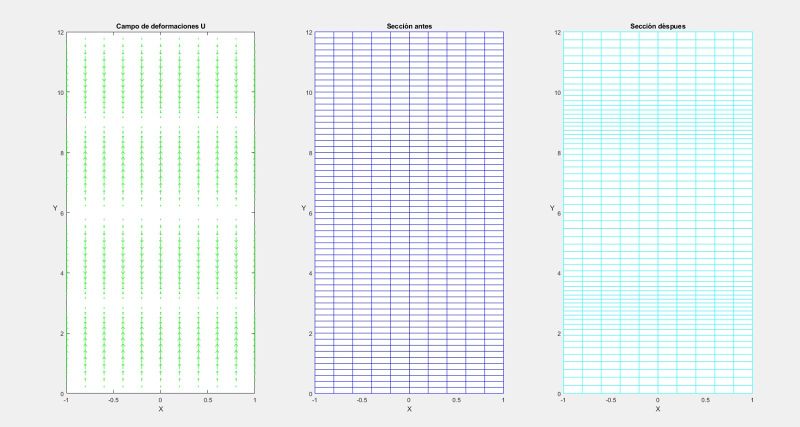Click the X axis label under deformation plot
The image size is (800, 427).
[160, 409]
